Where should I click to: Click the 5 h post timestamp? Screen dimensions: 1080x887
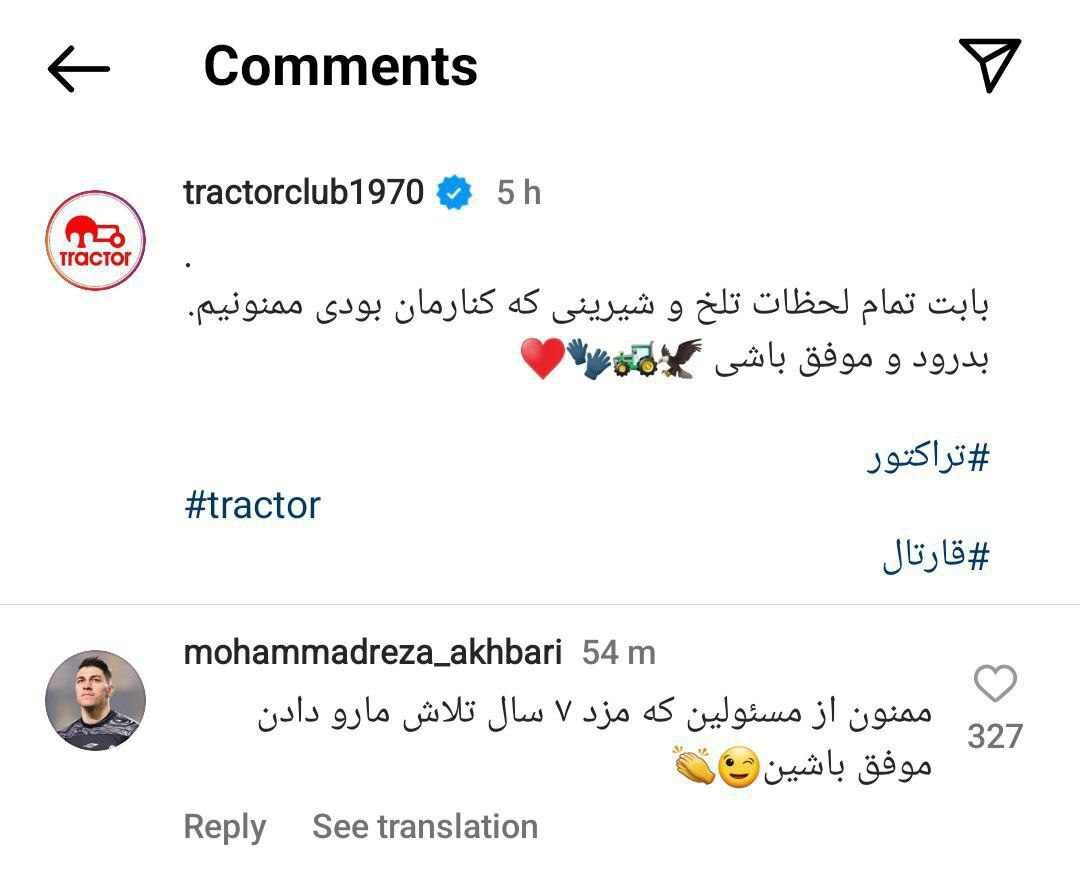[x=518, y=191]
